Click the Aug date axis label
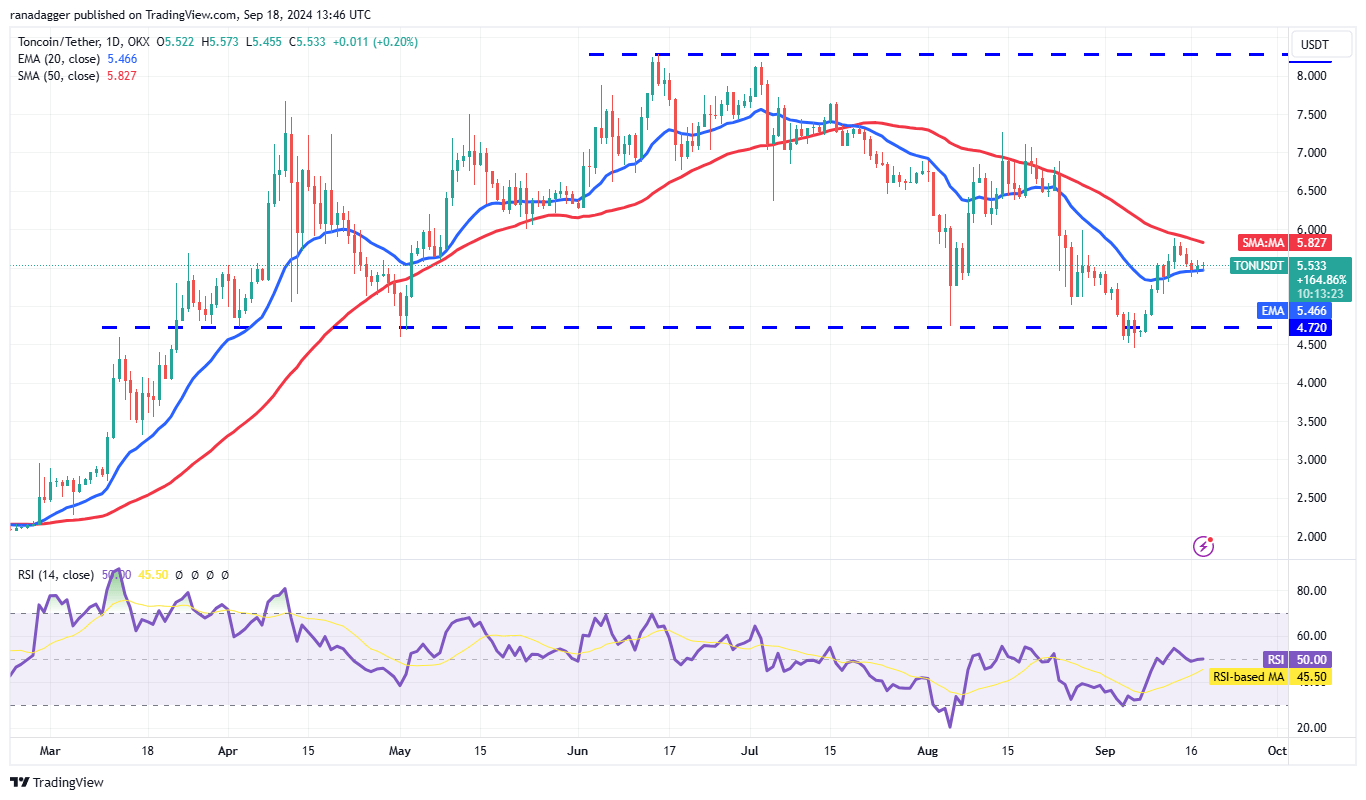The width and height of the screenshot is (1366, 800). click(928, 750)
